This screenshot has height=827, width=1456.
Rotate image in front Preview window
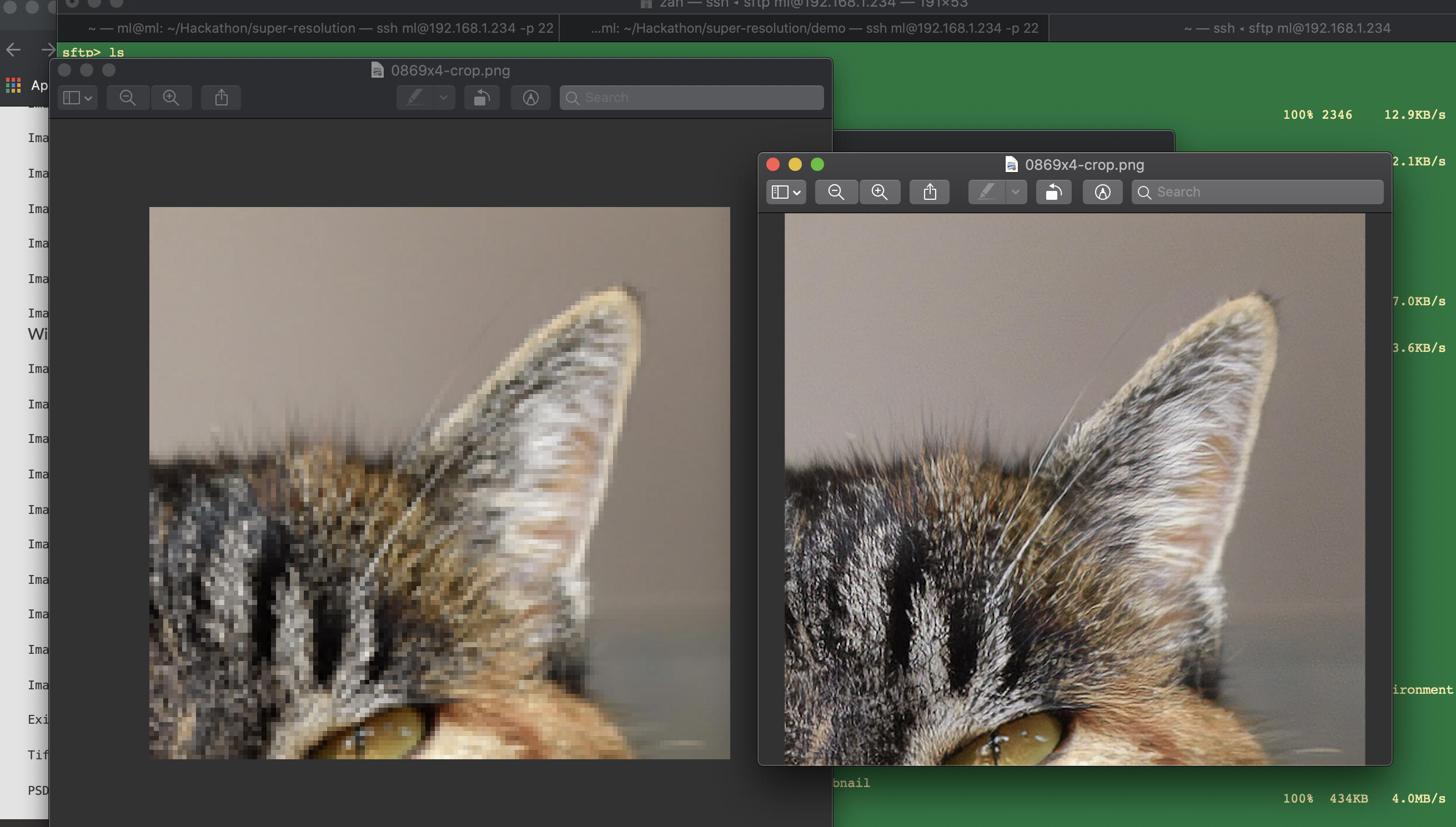1053,192
